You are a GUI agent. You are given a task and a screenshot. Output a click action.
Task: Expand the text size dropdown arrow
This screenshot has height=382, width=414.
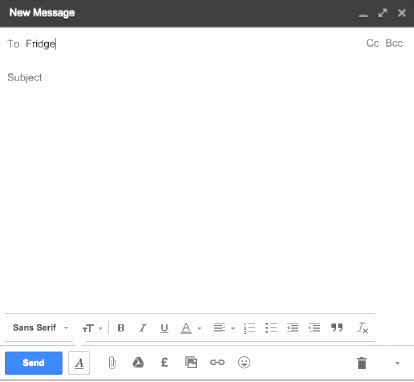coord(100,328)
